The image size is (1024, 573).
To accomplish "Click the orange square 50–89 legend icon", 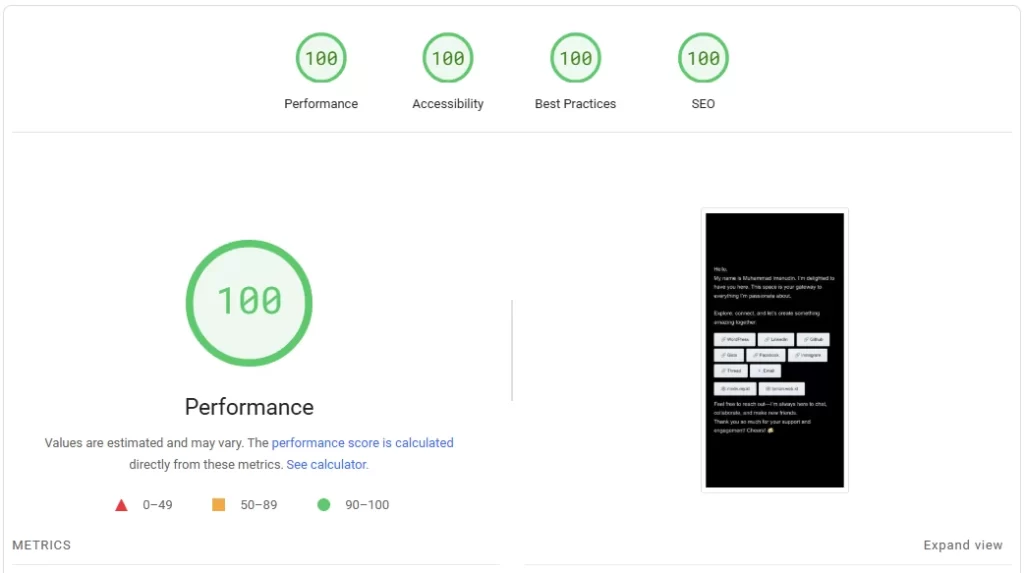I will pos(218,505).
